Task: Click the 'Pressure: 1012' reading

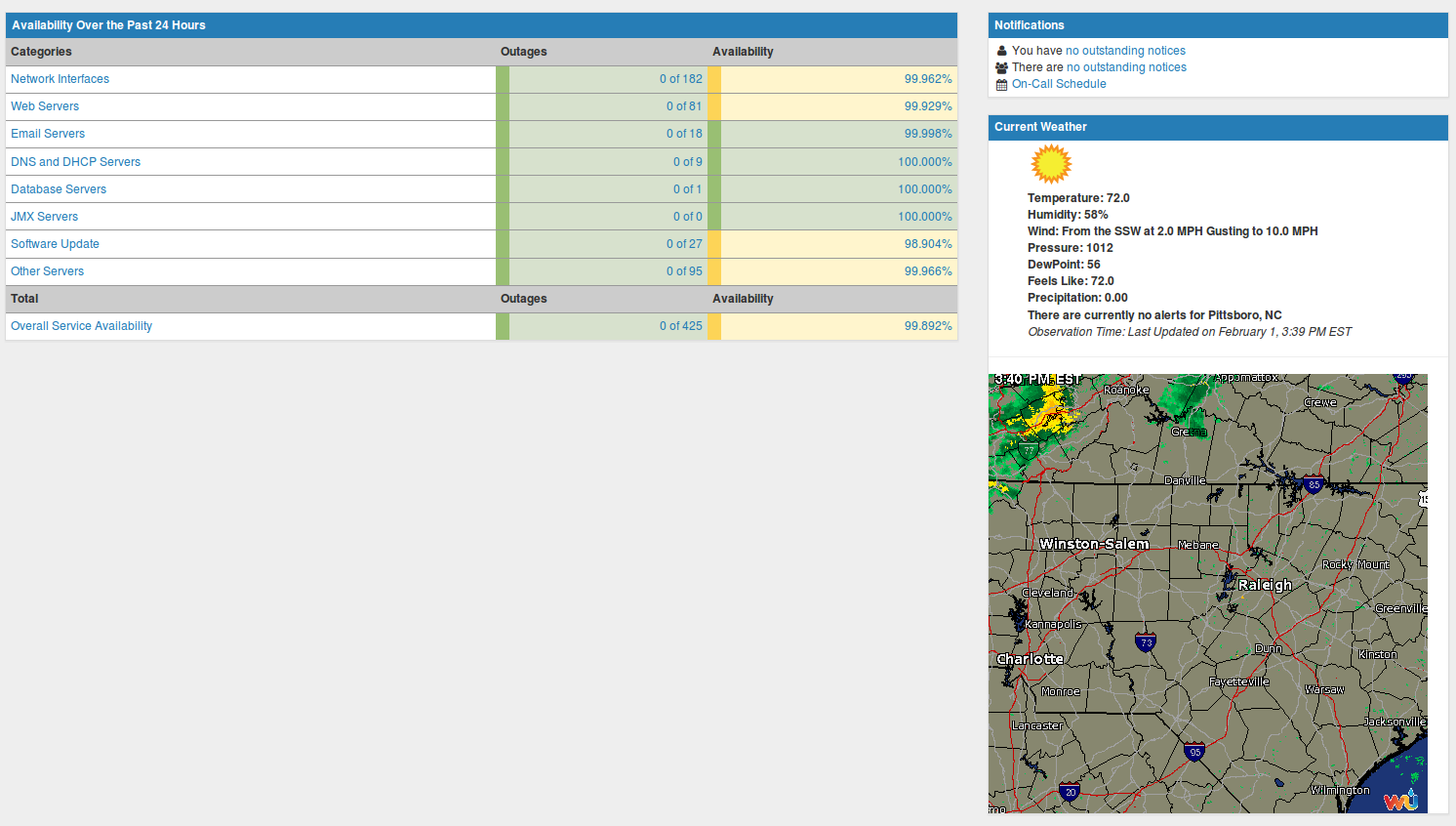Action: pos(1071,248)
